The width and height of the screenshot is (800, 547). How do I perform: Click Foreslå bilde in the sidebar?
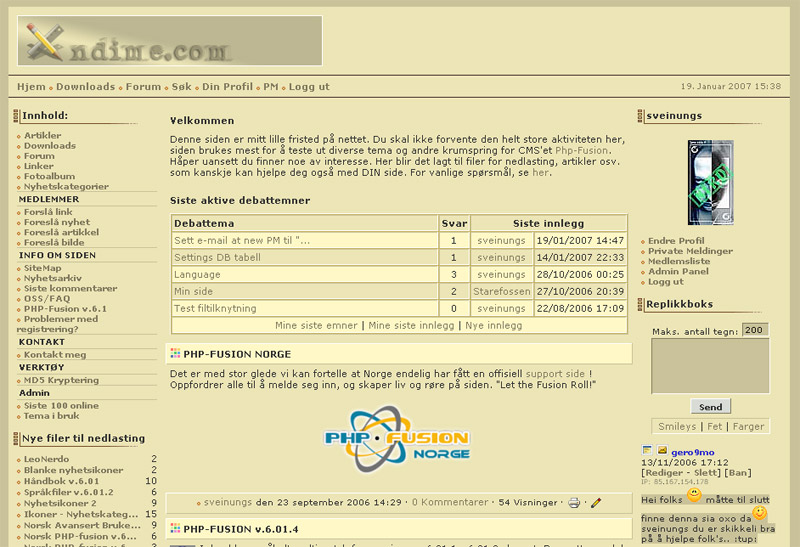click(x=54, y=242)
